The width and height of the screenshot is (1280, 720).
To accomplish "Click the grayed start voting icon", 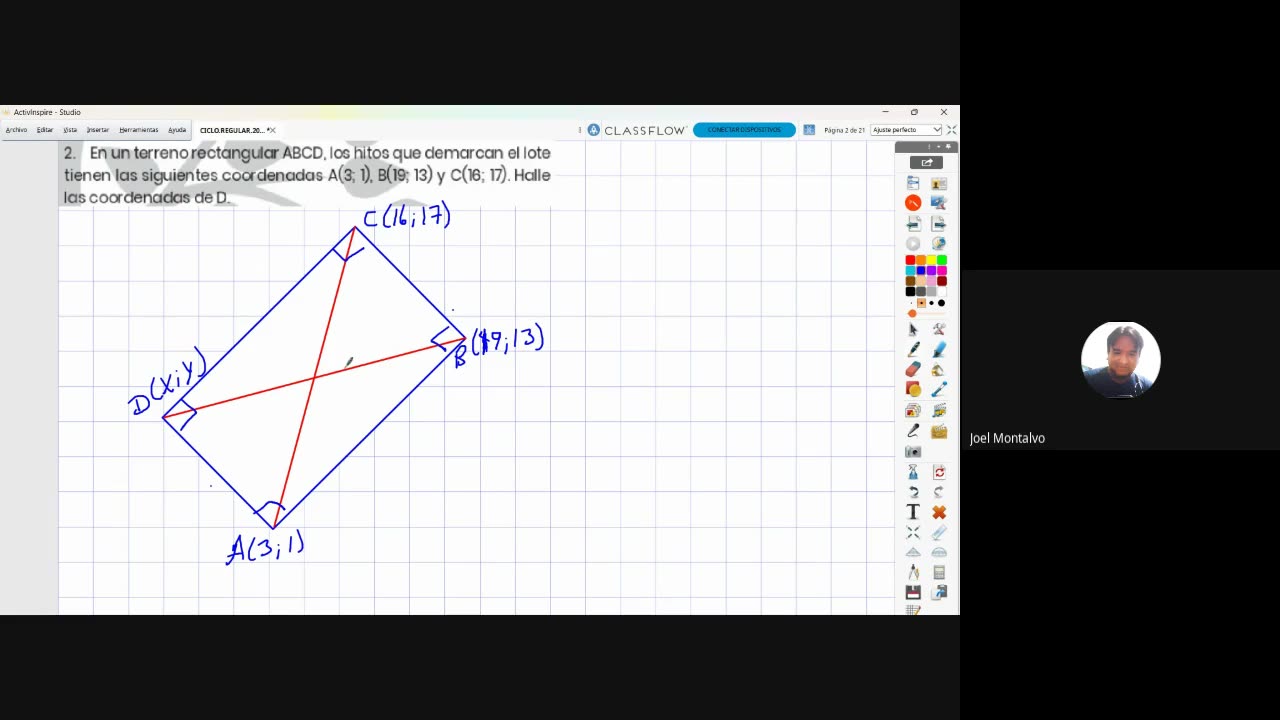I will (913, 244).
